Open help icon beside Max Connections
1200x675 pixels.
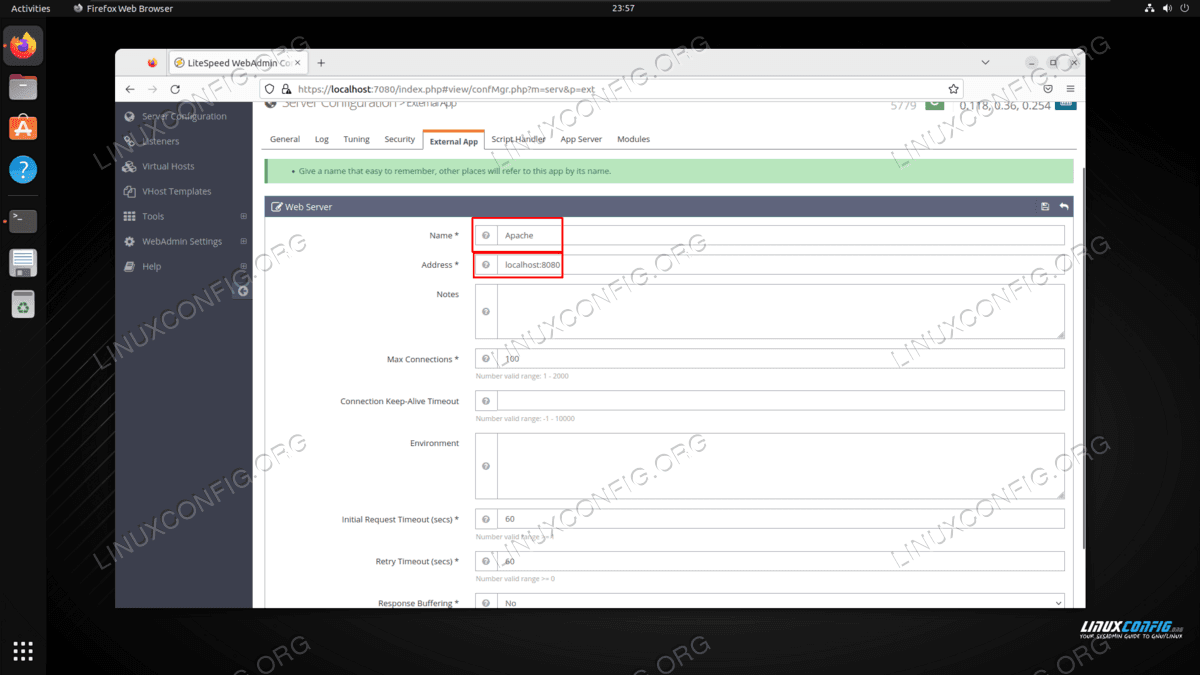[486, 358]
